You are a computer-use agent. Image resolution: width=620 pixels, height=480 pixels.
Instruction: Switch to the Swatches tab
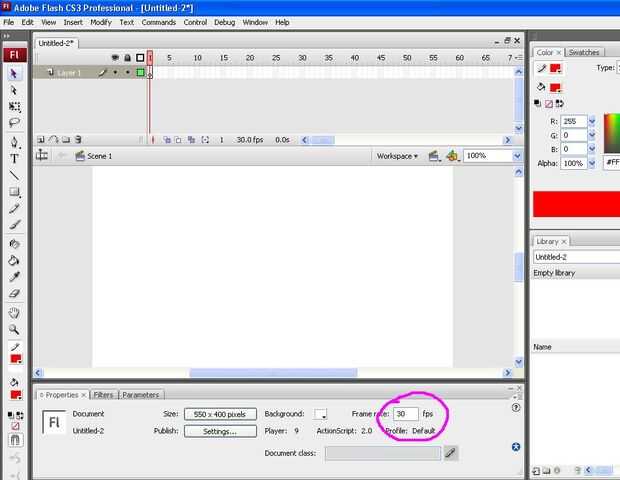tap(584, 52)
